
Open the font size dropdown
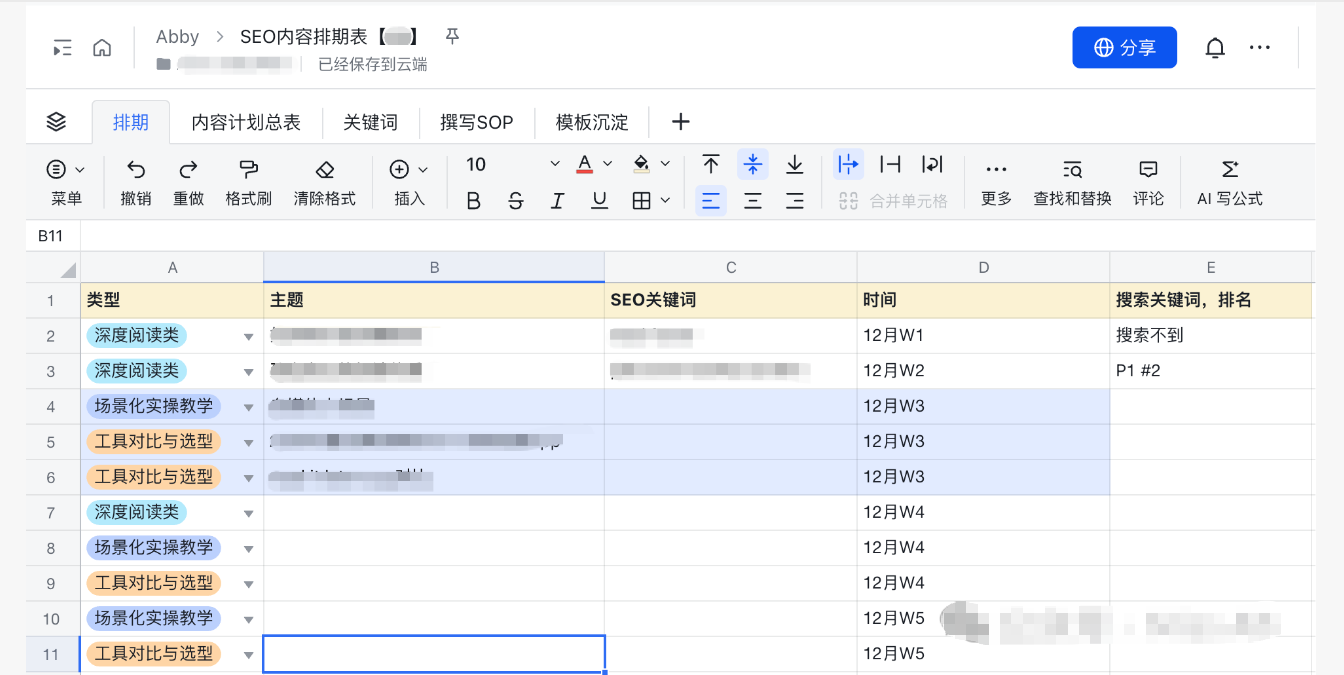(554, 163)
